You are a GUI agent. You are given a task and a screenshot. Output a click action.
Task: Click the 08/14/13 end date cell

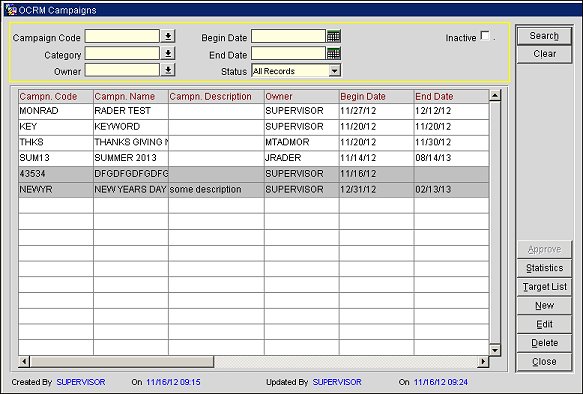(452, 158)
